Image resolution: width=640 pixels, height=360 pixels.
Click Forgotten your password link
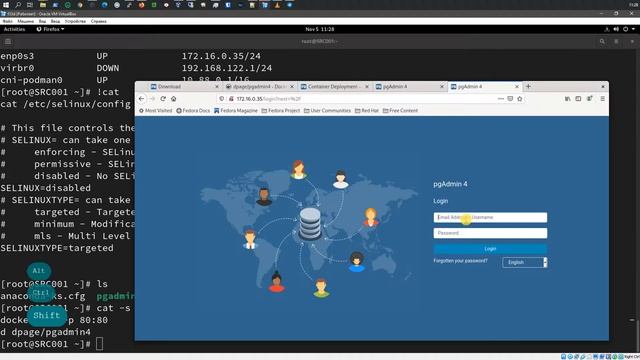[460, 261]
